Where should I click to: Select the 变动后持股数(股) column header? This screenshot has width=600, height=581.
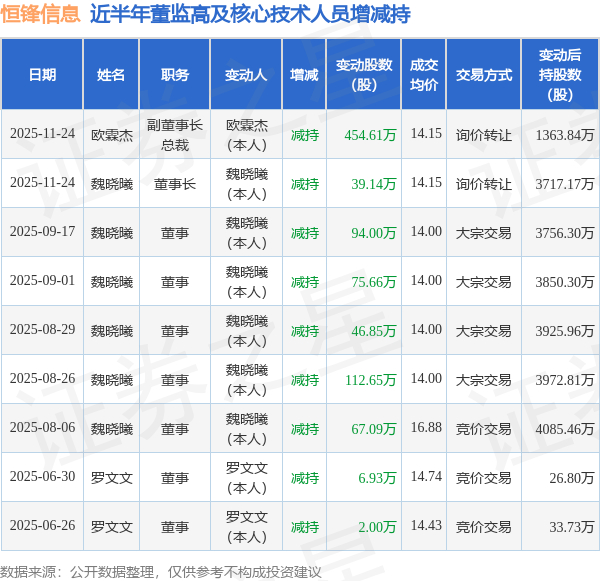point(560,75)
